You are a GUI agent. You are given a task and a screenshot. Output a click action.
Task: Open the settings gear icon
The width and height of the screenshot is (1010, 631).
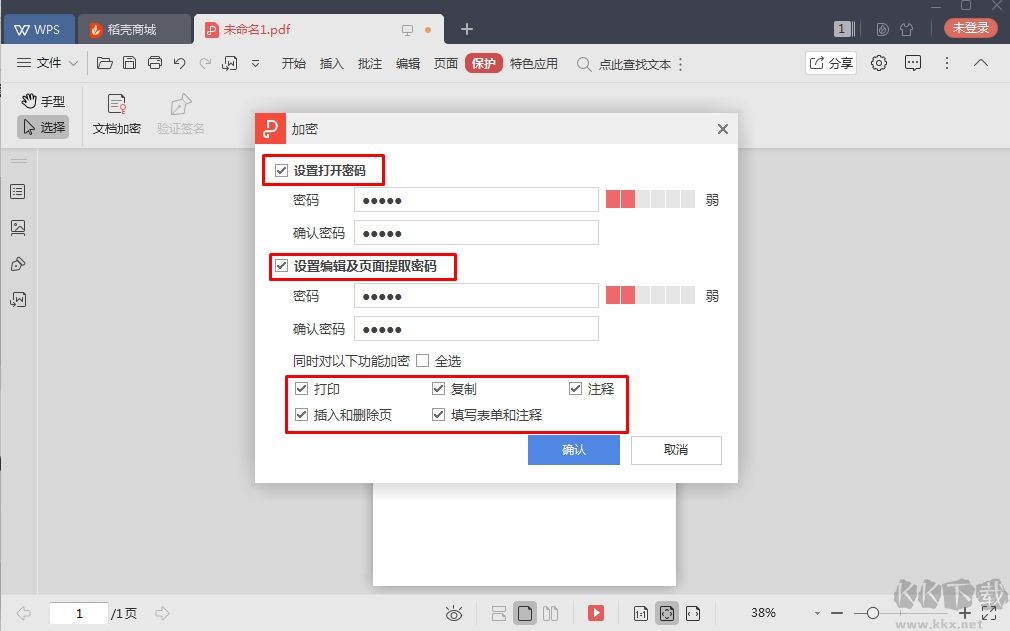point(879,63)
